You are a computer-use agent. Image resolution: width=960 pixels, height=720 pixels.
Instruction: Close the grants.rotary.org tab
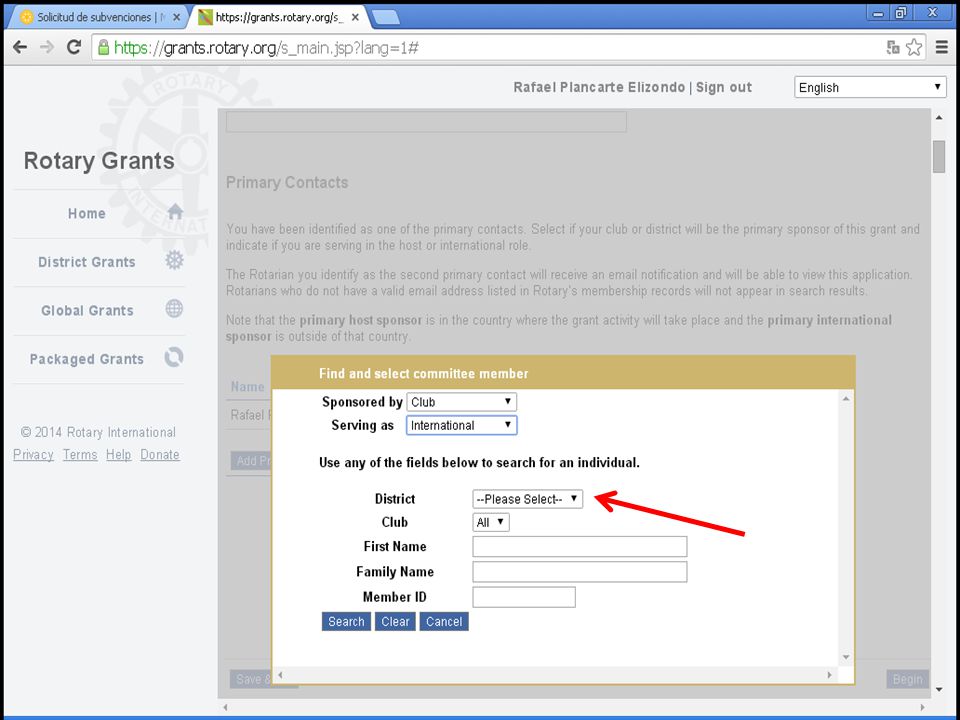point(355,17)
